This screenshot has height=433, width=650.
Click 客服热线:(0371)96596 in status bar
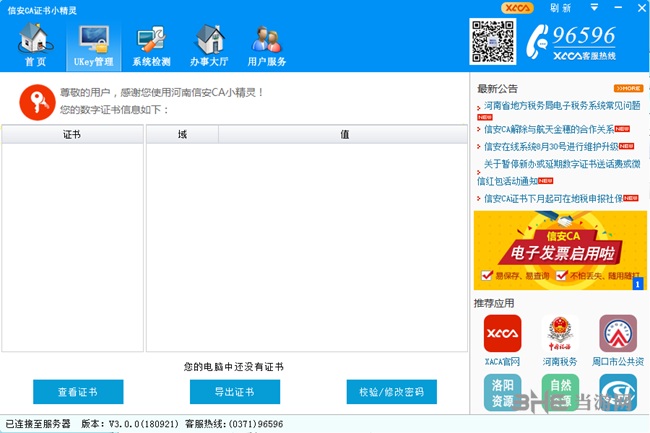tap(234, 424)
